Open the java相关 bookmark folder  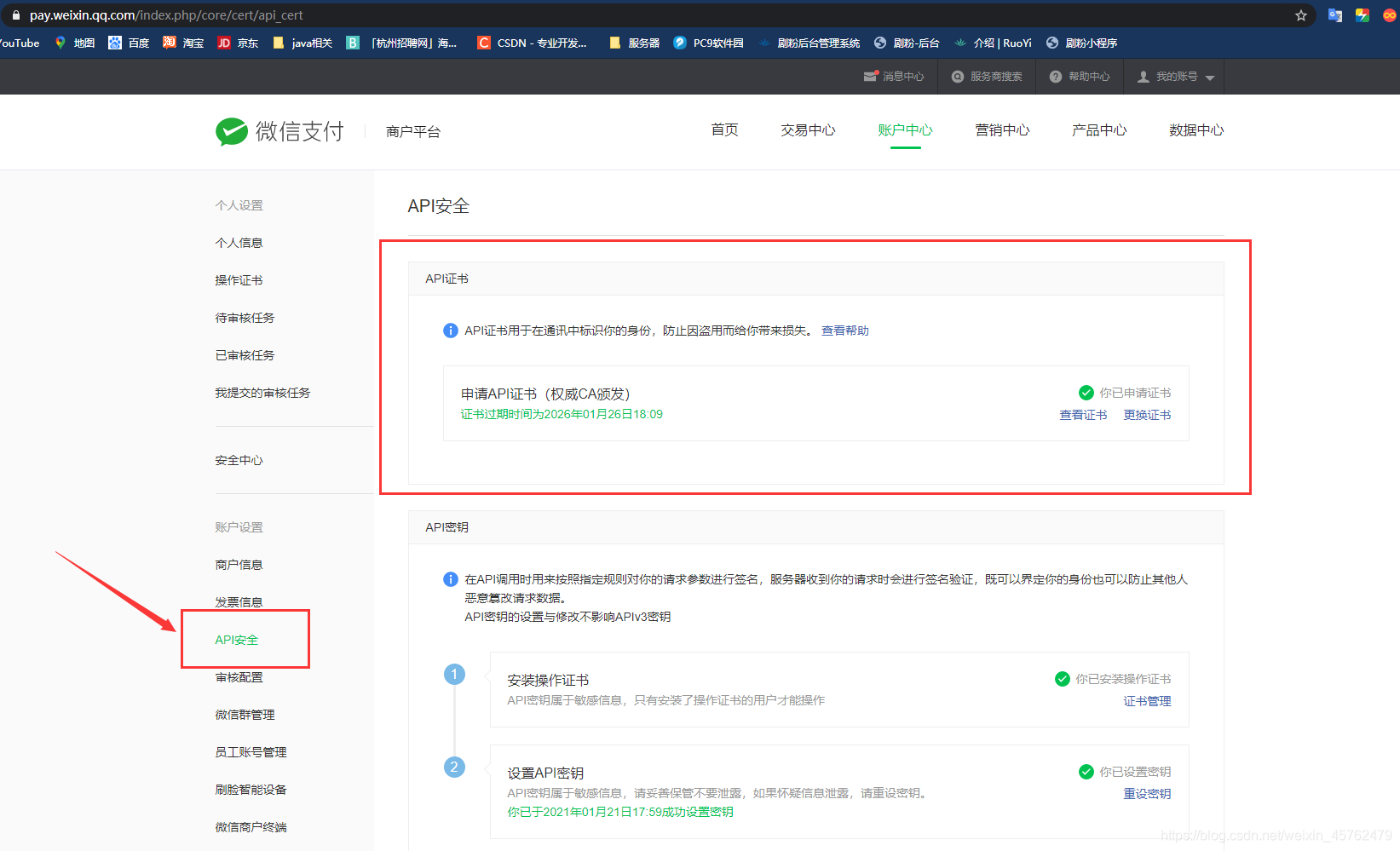pyautogui.click(x=302, y=43)
